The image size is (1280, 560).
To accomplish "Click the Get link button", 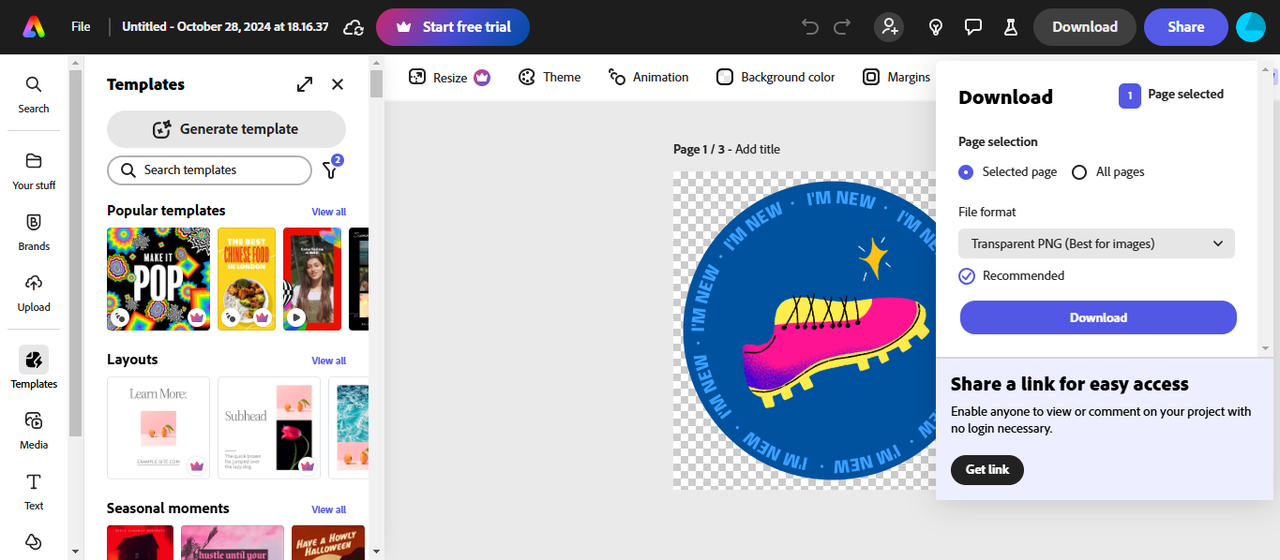I will 987,470.
